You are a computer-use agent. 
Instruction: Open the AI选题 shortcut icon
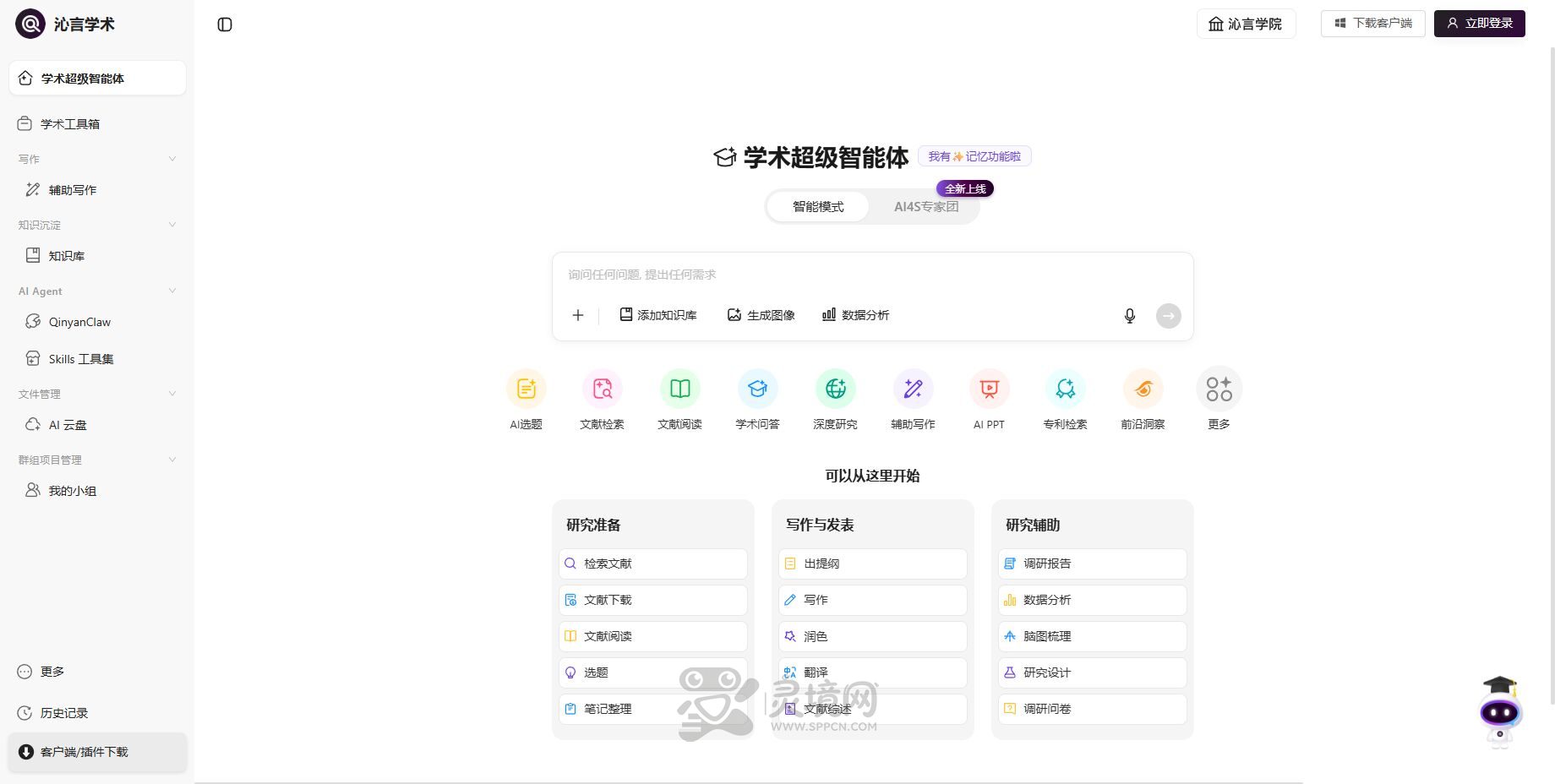526,389
